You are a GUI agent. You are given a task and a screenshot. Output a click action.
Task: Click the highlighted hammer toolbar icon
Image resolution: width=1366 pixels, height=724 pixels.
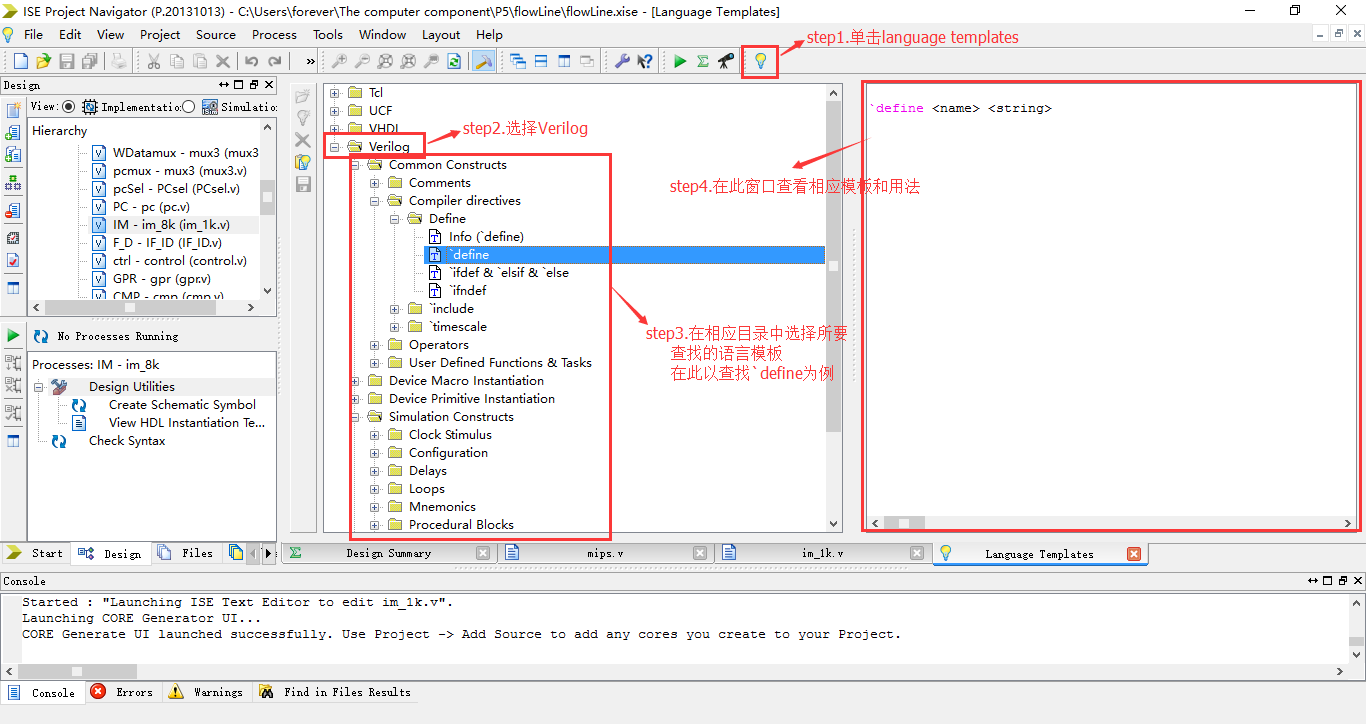(x=483, y=61)
